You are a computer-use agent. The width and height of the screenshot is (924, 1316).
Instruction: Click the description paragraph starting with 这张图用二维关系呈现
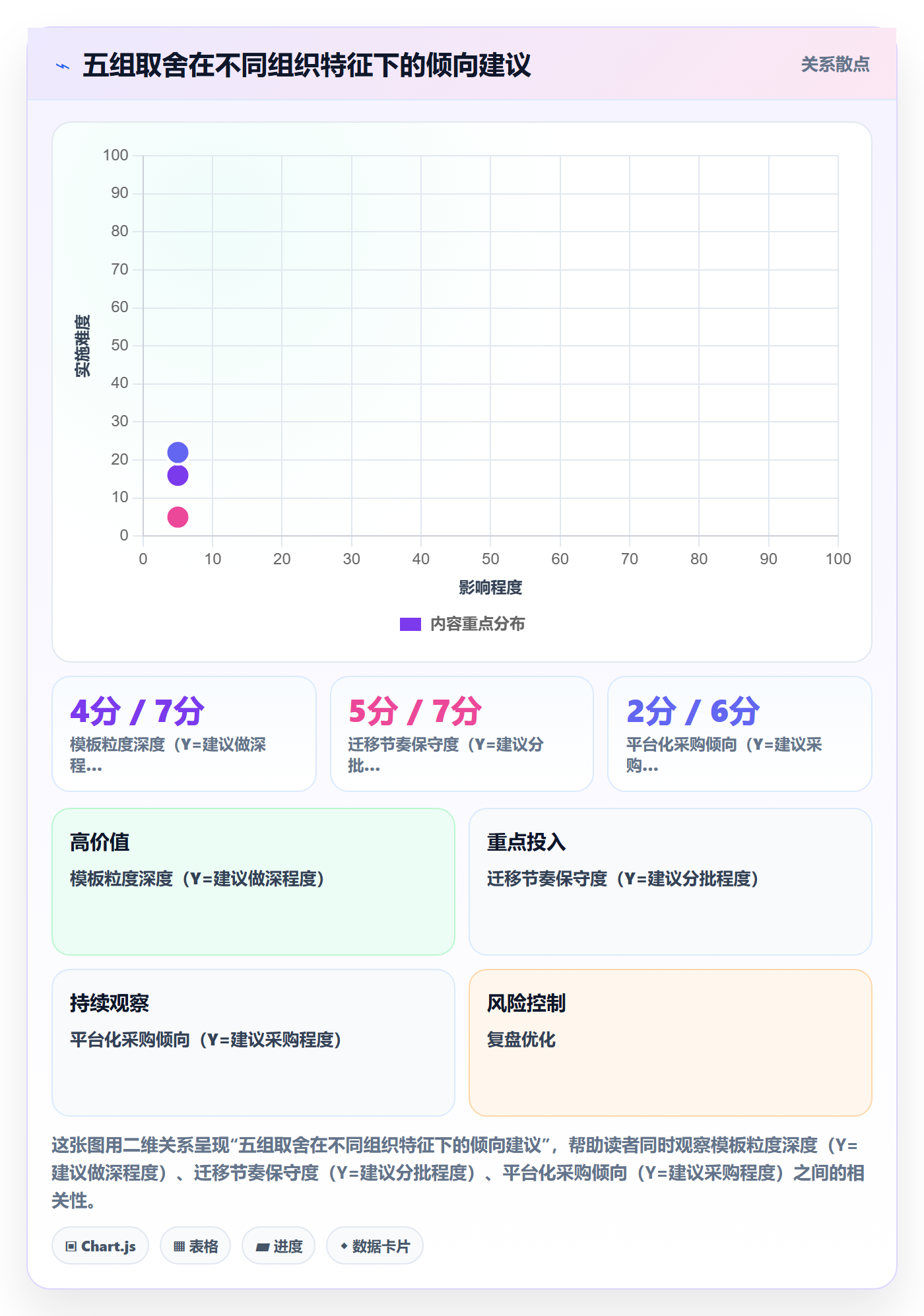pyautogui.click(x=459, y=1172)
